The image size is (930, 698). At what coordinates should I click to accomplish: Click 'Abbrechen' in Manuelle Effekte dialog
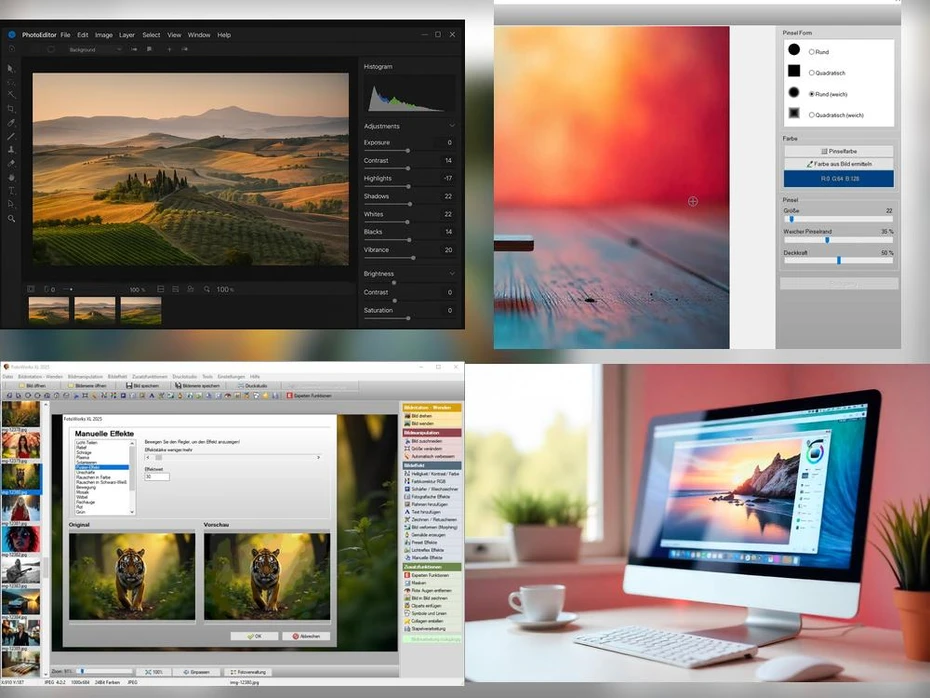[305, 636]
